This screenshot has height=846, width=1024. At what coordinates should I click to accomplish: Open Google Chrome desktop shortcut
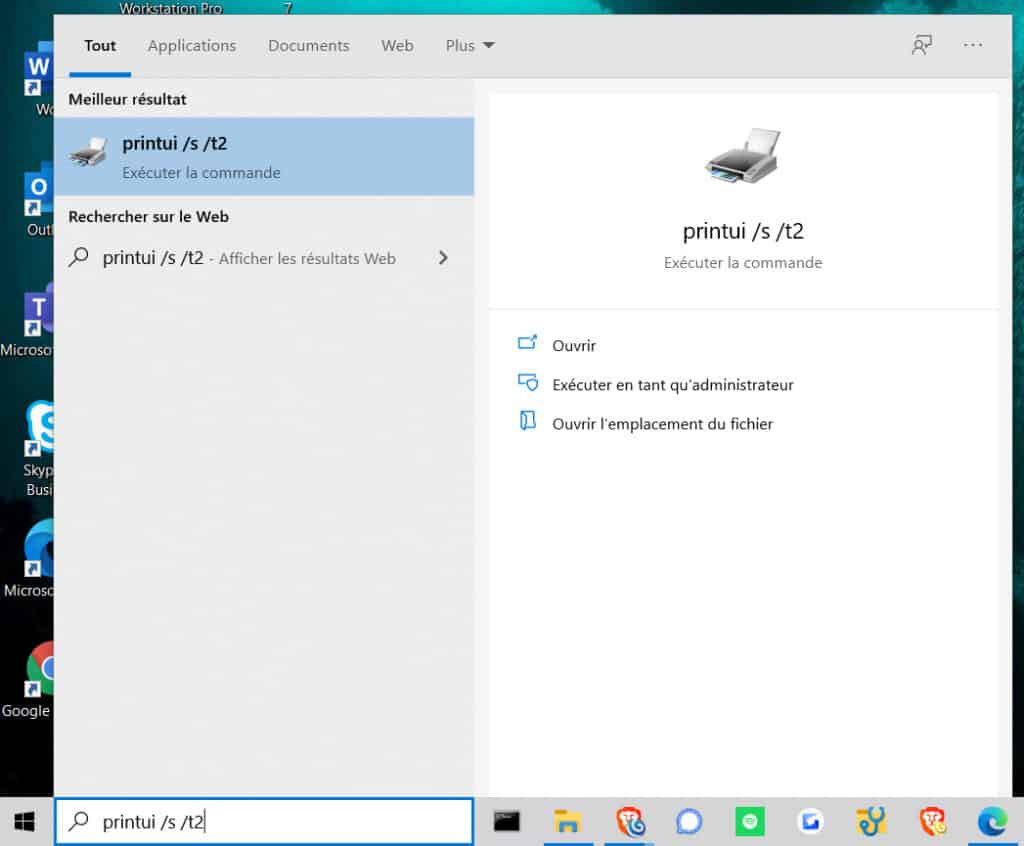tap(39, 670)
